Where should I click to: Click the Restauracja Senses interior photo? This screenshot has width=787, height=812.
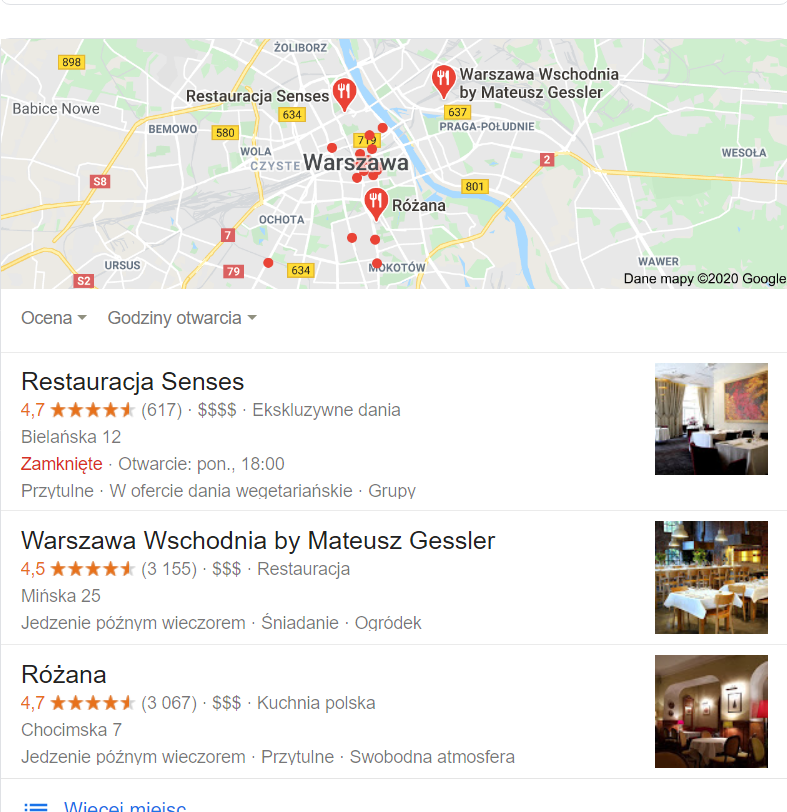[x=711, y=419]
